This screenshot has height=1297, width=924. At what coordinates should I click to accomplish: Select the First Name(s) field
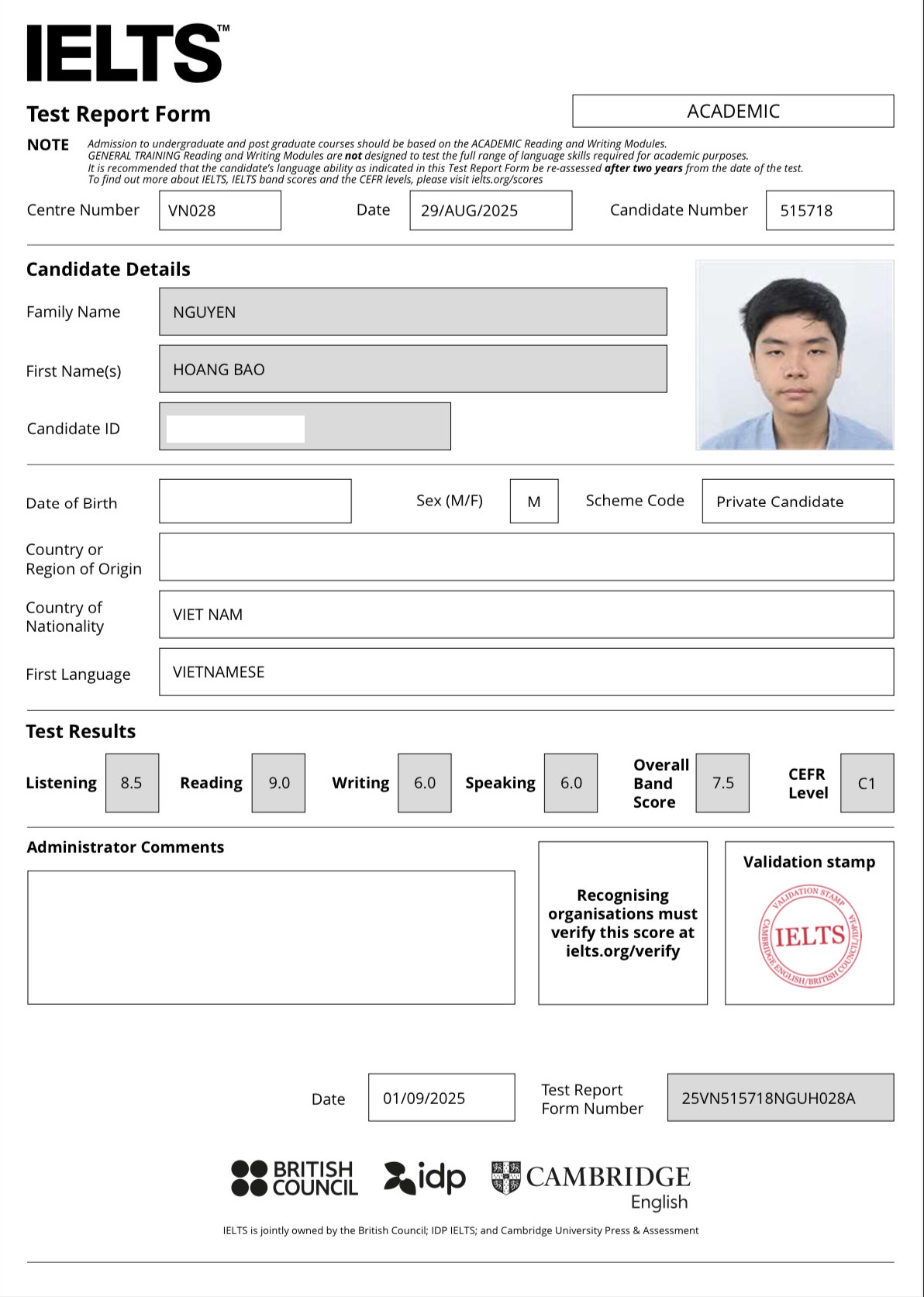412,369
